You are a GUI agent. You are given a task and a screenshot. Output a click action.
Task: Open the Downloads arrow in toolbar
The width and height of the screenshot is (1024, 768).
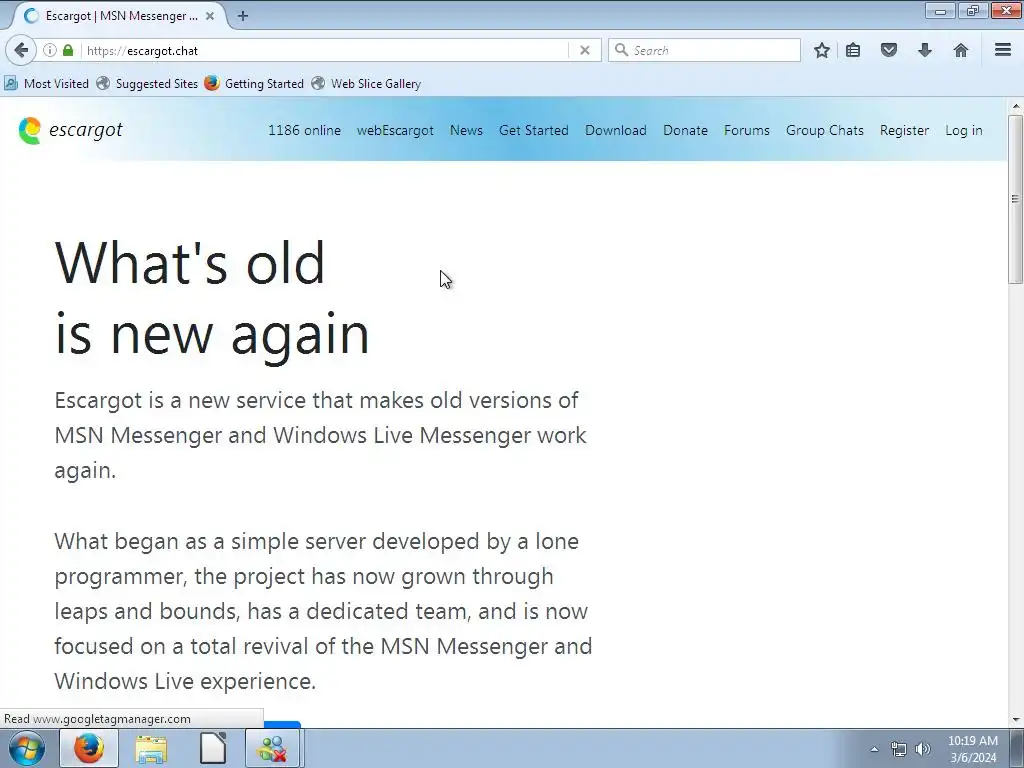pos(925,50)
